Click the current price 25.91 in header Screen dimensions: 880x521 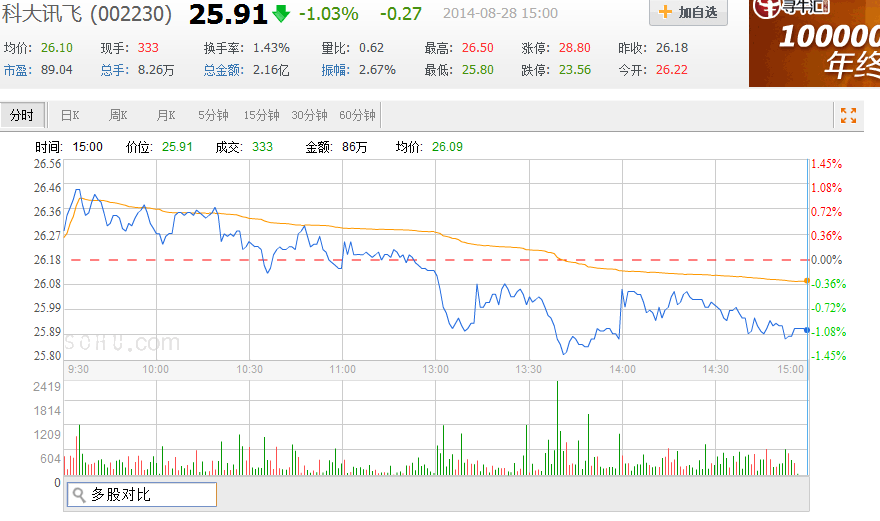pos(228,14)
